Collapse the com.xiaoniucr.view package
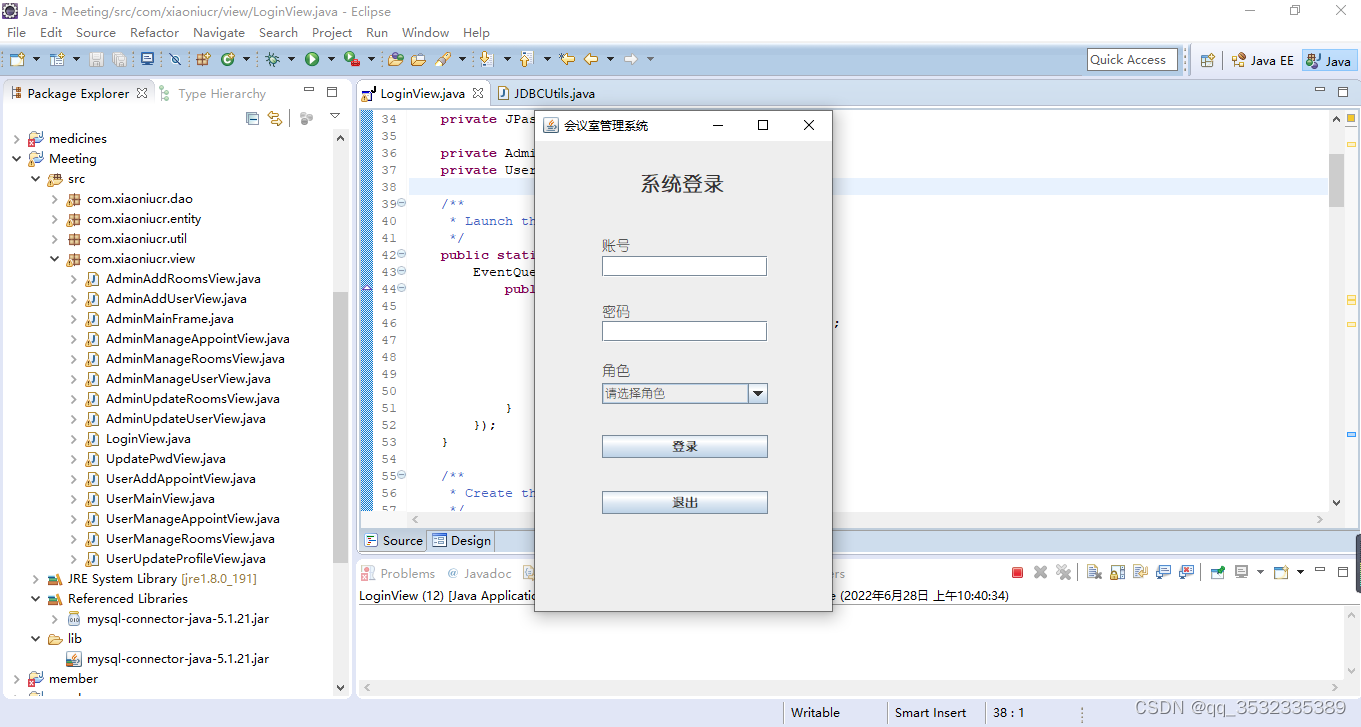Viewport: 1361px width, 727px height. click(55, 259)
